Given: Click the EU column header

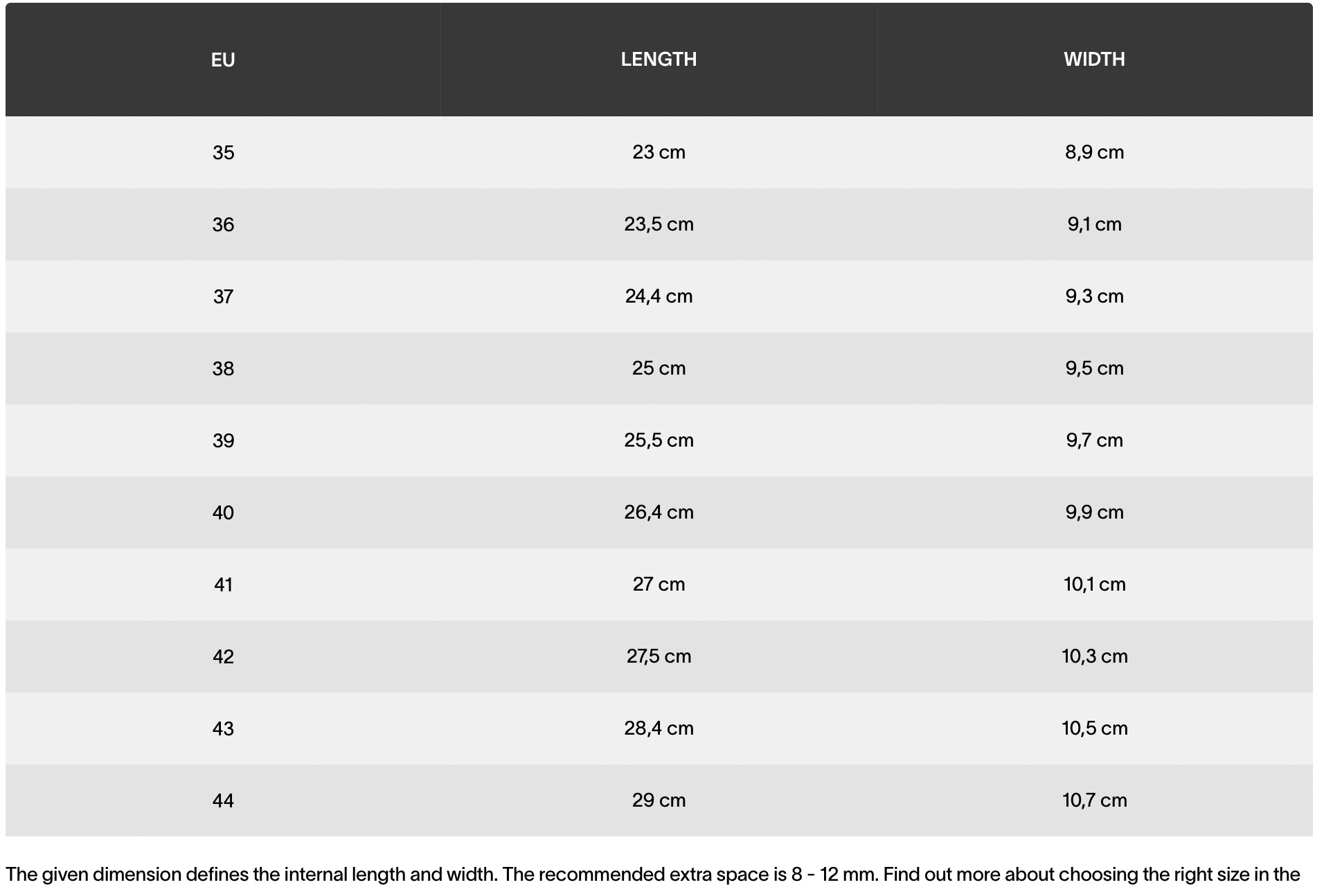Looking at the screenshot, I should [223, 60].
